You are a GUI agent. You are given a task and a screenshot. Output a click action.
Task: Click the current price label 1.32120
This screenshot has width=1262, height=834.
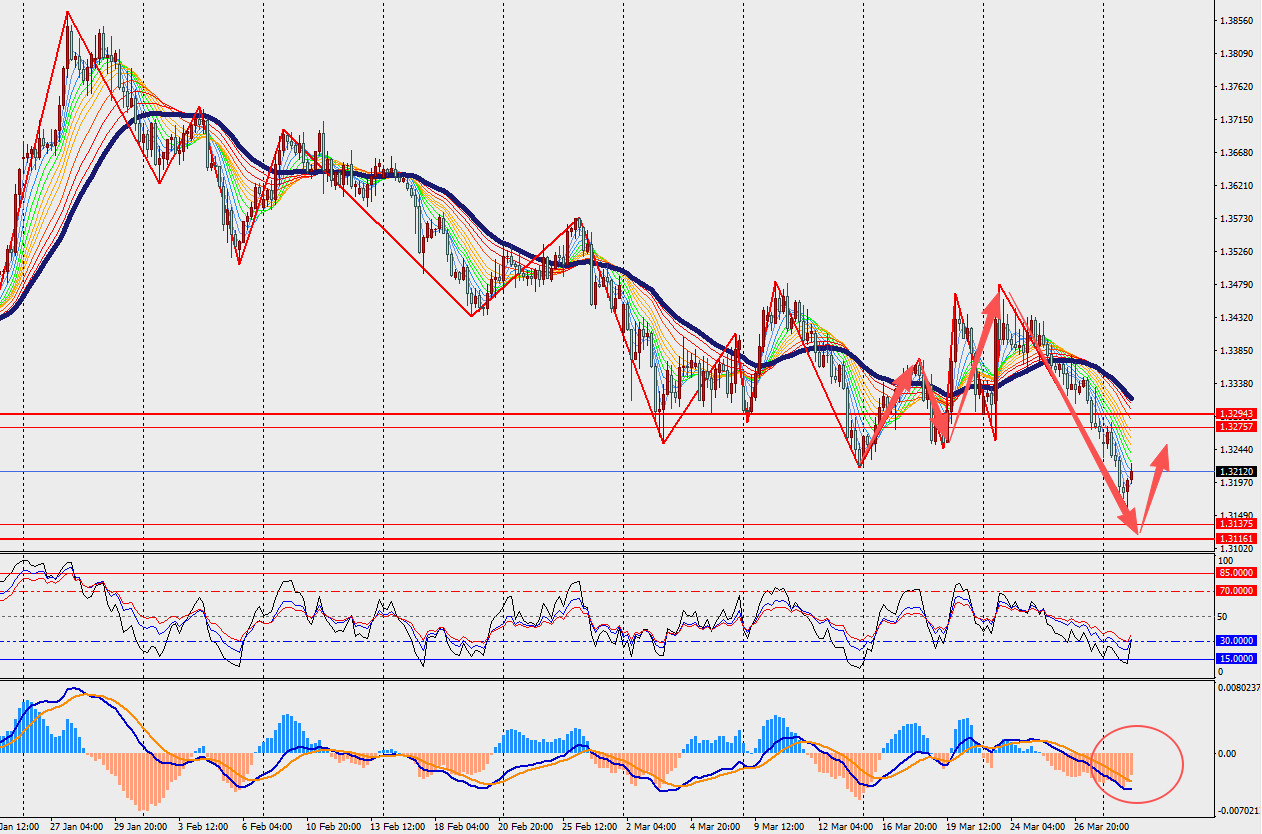pos(1236,471)
